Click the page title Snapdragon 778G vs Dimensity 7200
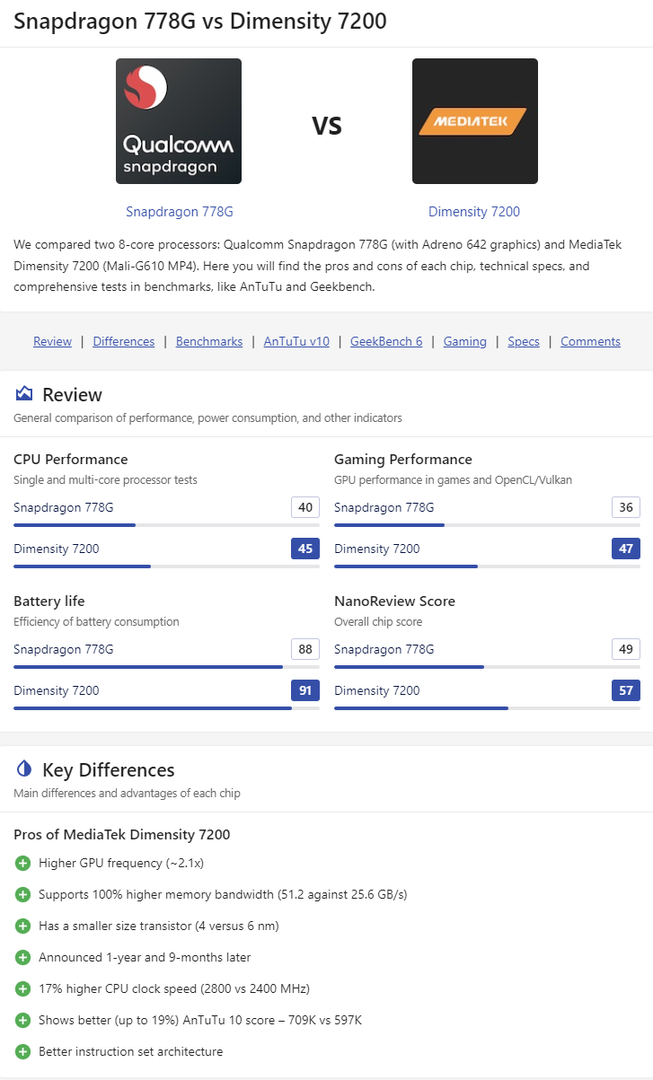Viewport: 653px width, 1080px height. click(200, 21)
